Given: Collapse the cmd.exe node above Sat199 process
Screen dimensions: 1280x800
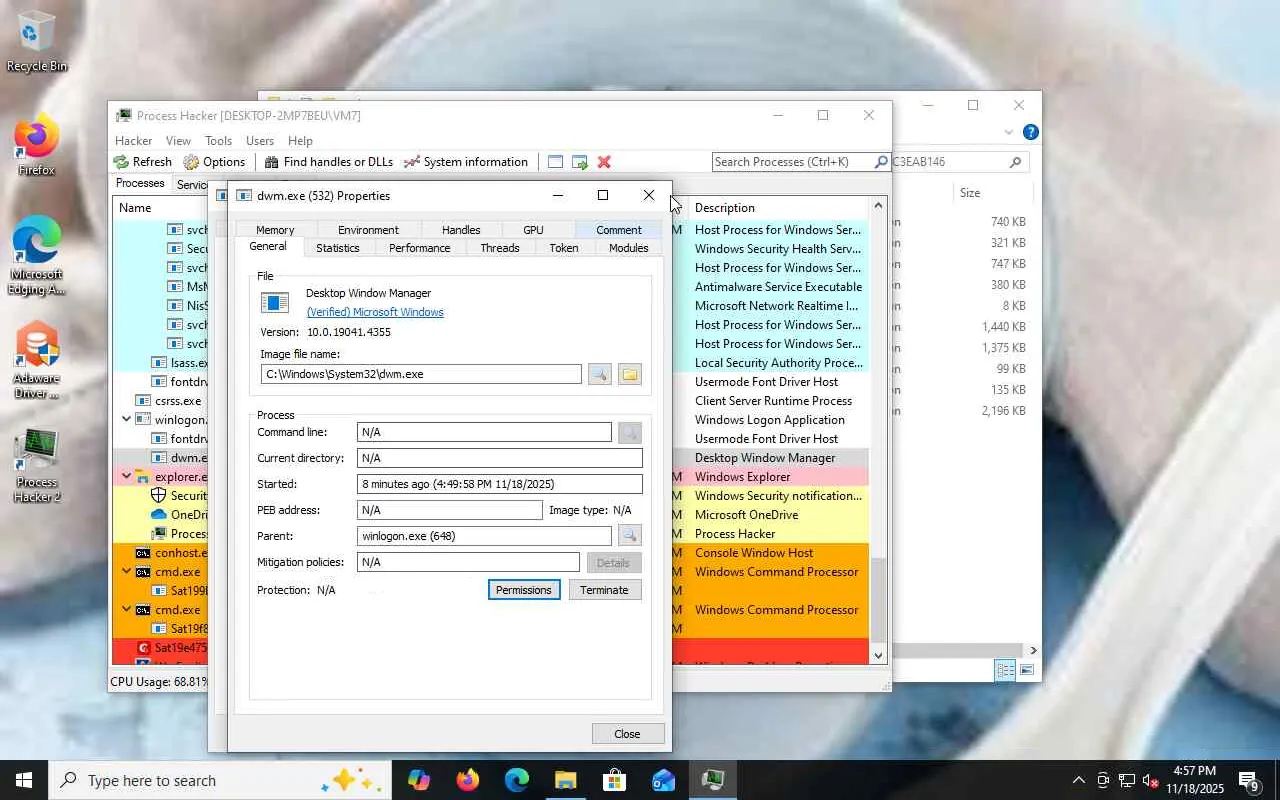Looking at the screenshot, I should pyautogui.click(x=126, y=572).
